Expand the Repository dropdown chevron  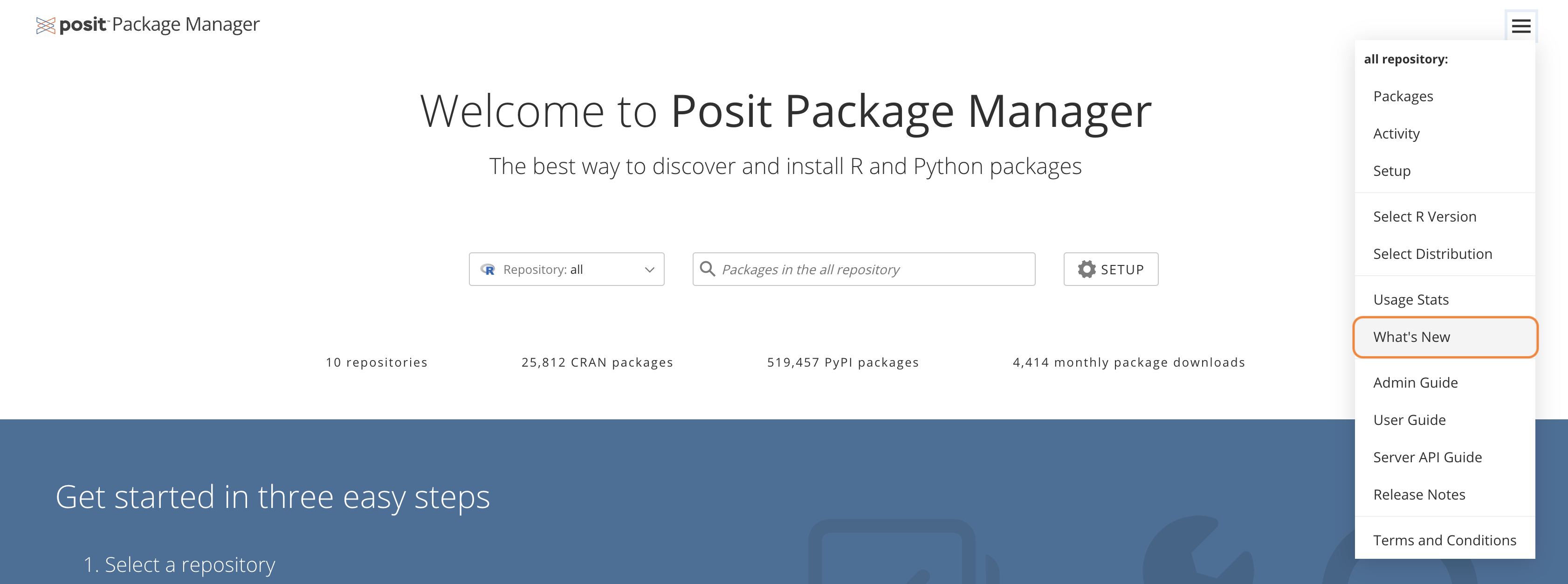[649, 269]
